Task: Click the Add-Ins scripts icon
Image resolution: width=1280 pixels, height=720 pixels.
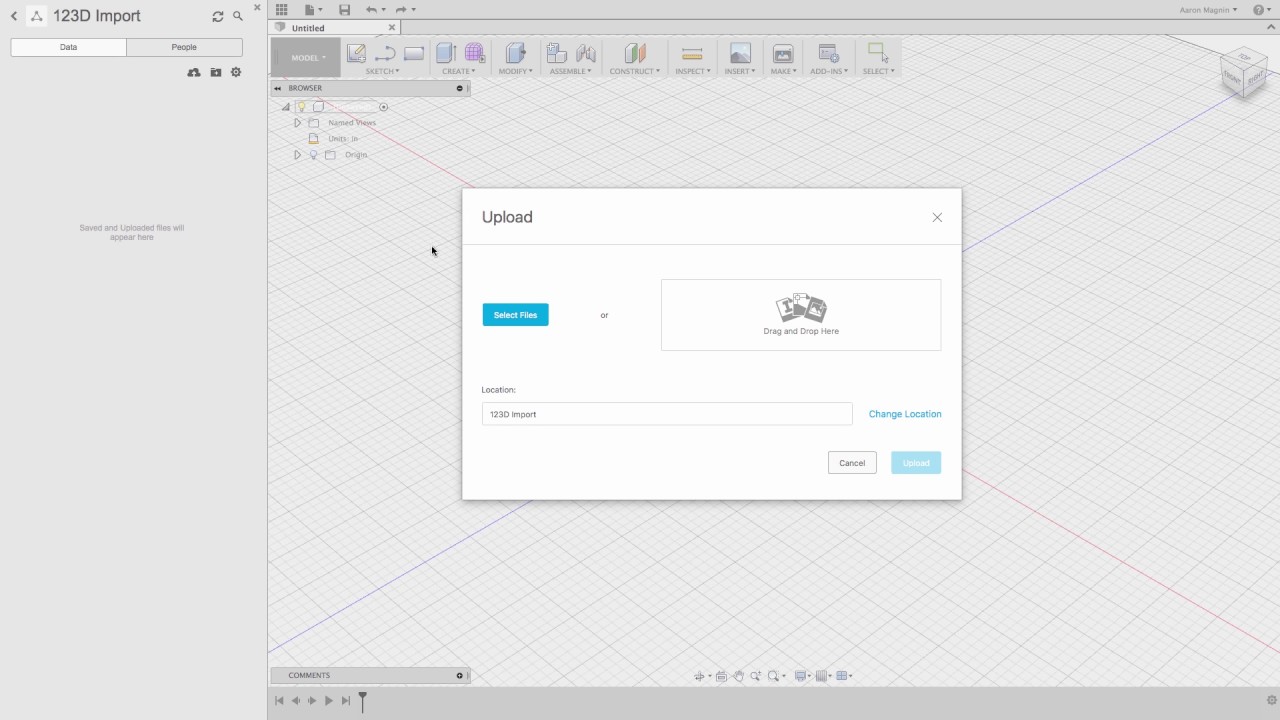Action: point(828,54)
